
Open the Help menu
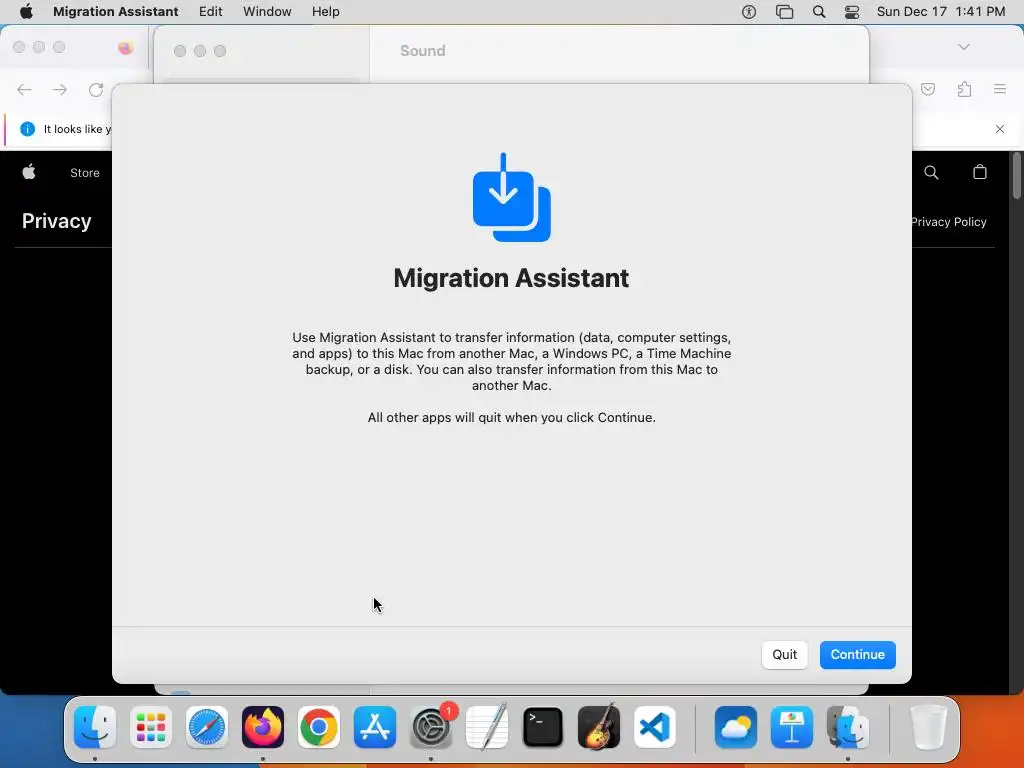click(325, 12)
